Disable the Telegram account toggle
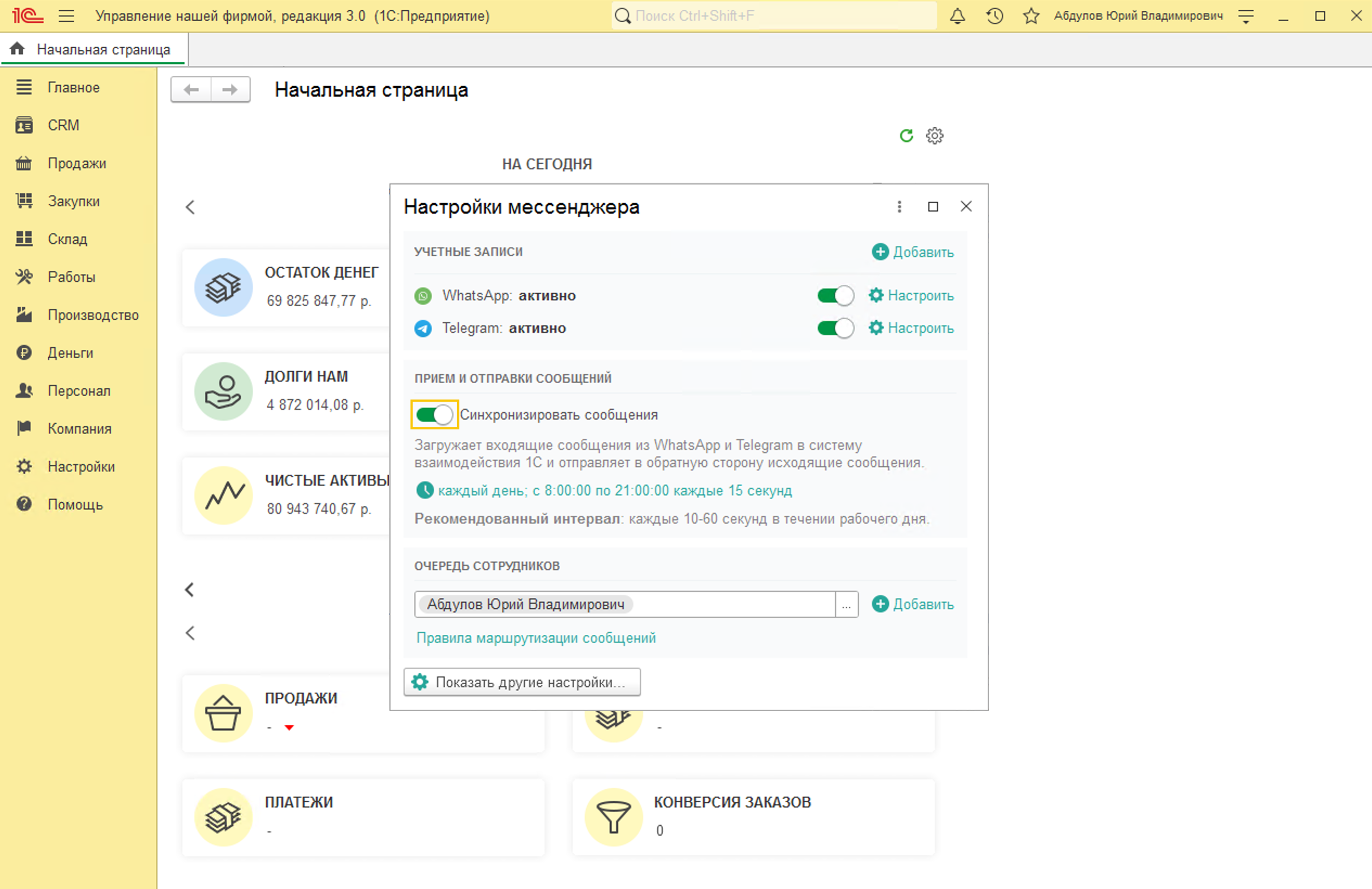 point(835,328)
